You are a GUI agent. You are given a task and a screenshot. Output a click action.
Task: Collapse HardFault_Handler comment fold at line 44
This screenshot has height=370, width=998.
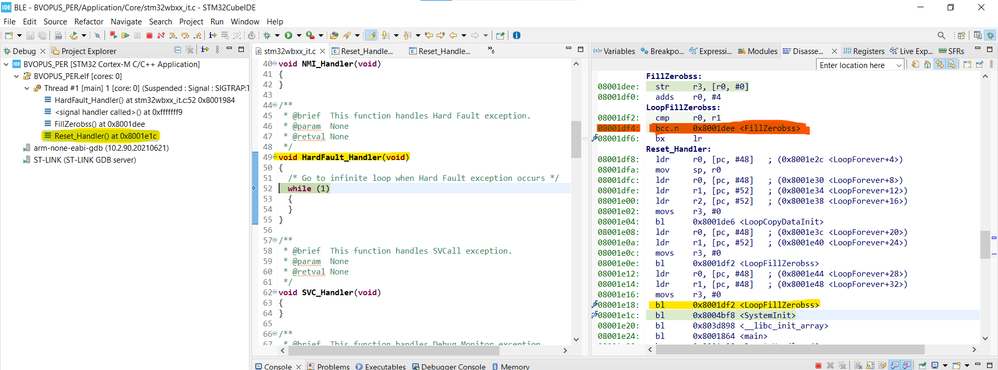click(x=275, y=104)
